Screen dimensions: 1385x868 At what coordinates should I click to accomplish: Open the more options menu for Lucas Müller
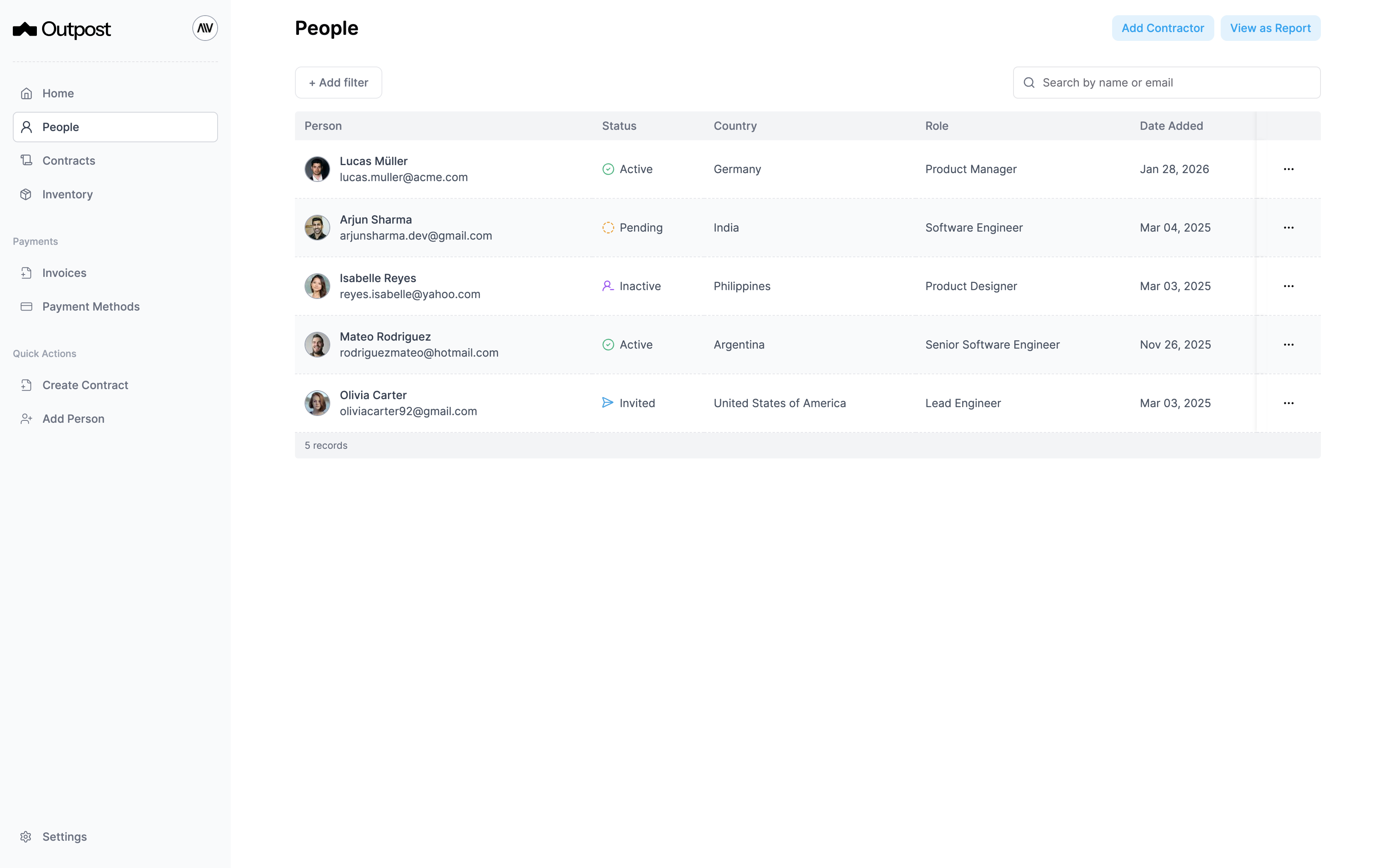click(1288, 170)
